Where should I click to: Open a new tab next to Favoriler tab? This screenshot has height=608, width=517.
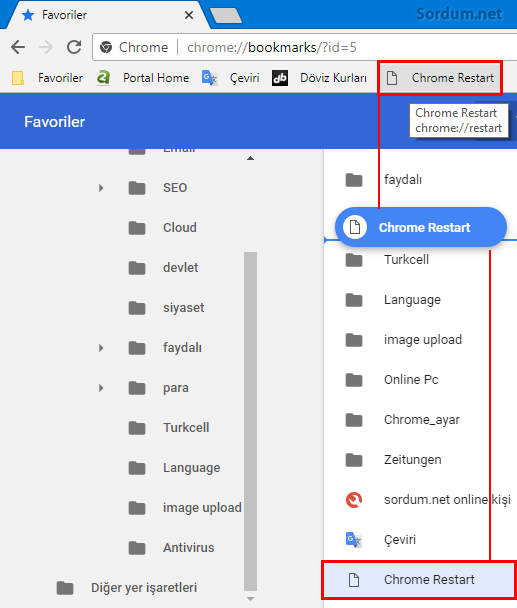coord(226,16)
